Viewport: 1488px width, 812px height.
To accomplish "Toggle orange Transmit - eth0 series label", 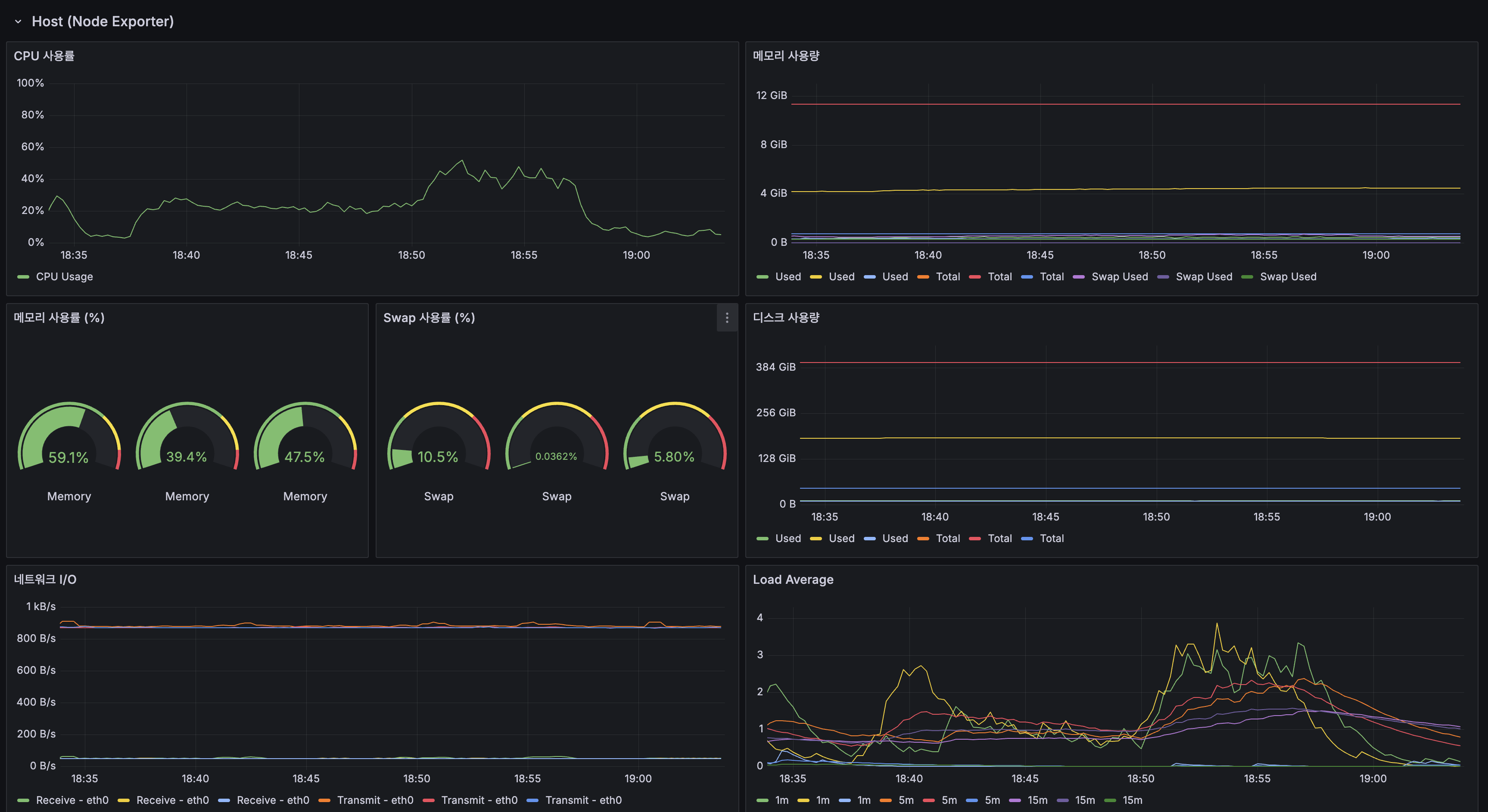I will (375, 800).
